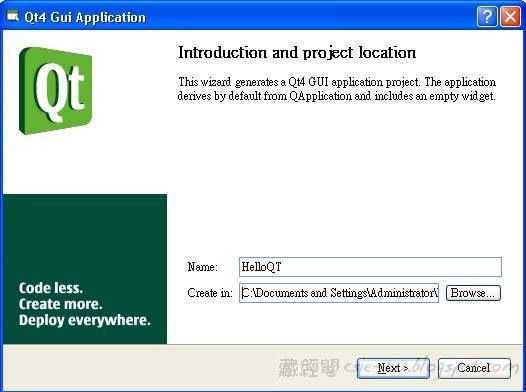Click the Create in path field
526x392 pixels.
click(339, 293)
